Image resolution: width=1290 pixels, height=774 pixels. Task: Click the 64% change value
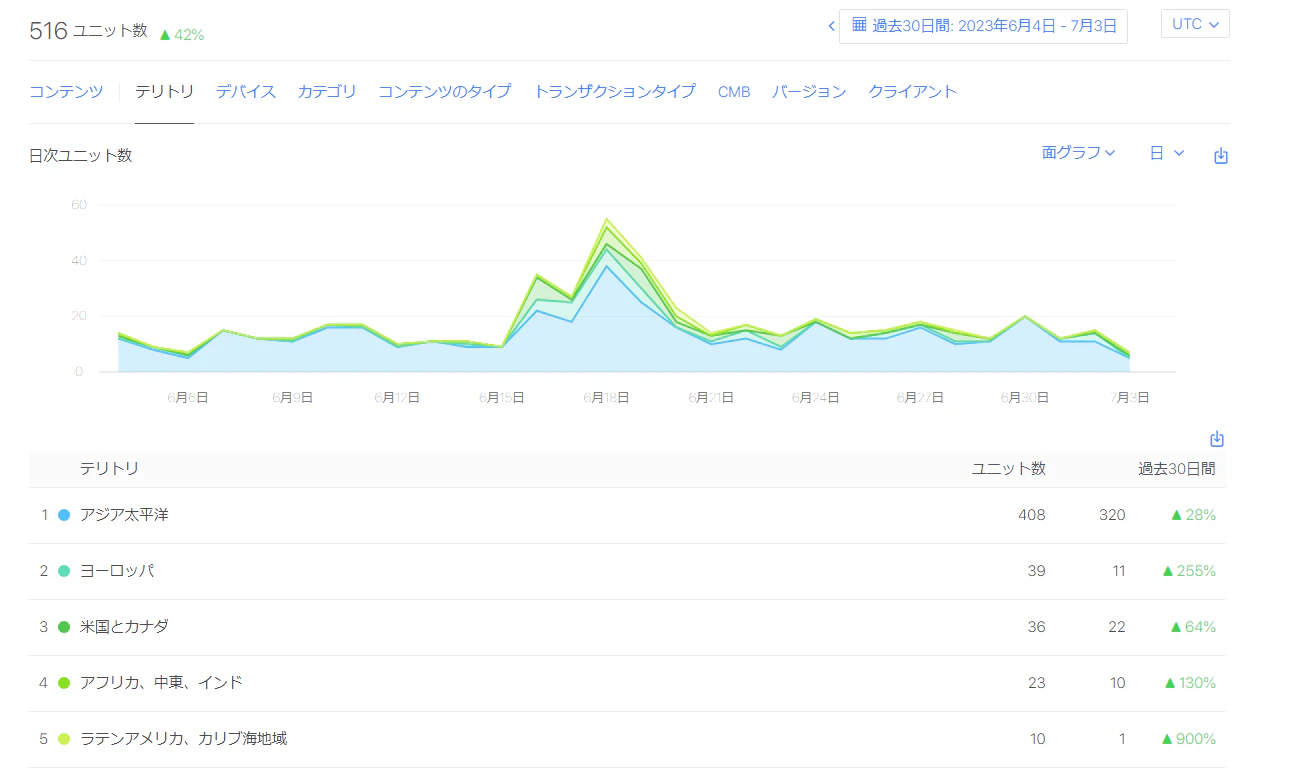tap(1193, 627)
